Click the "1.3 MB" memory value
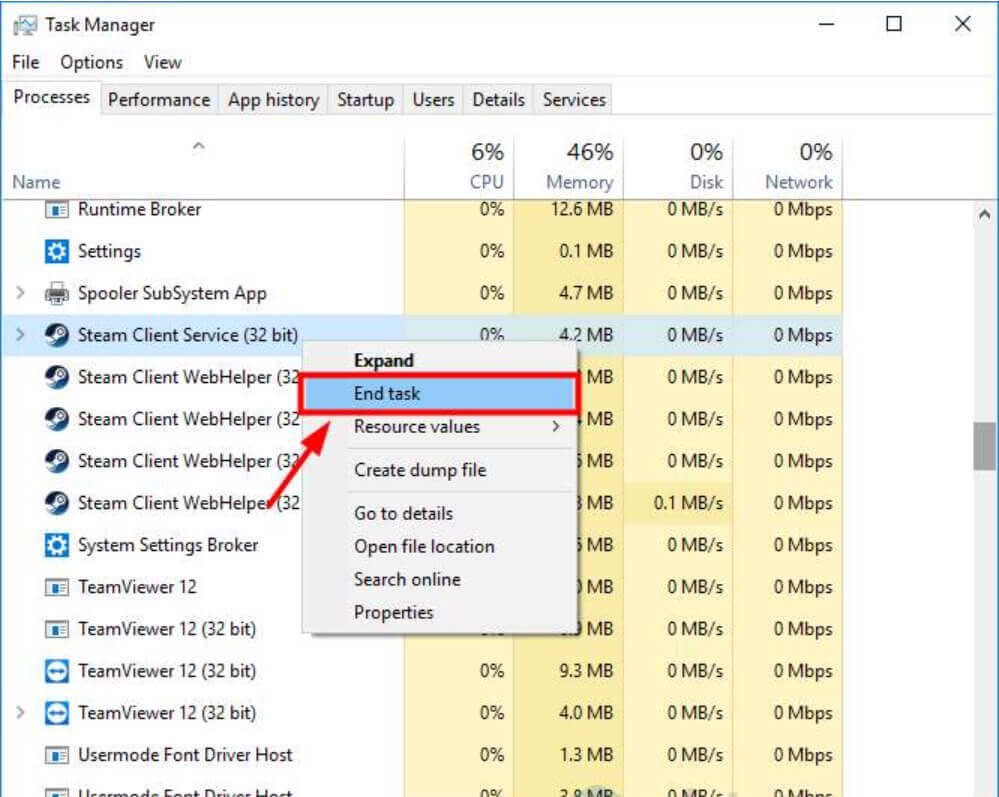Screen dimensions: 999x797 pos(586,756)
